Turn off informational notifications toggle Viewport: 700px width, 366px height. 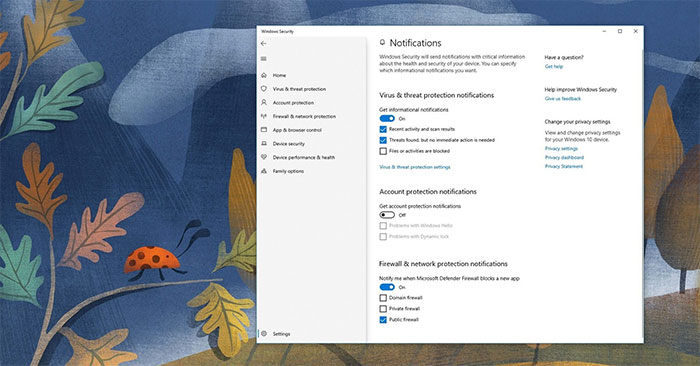[x=387, y=118]
